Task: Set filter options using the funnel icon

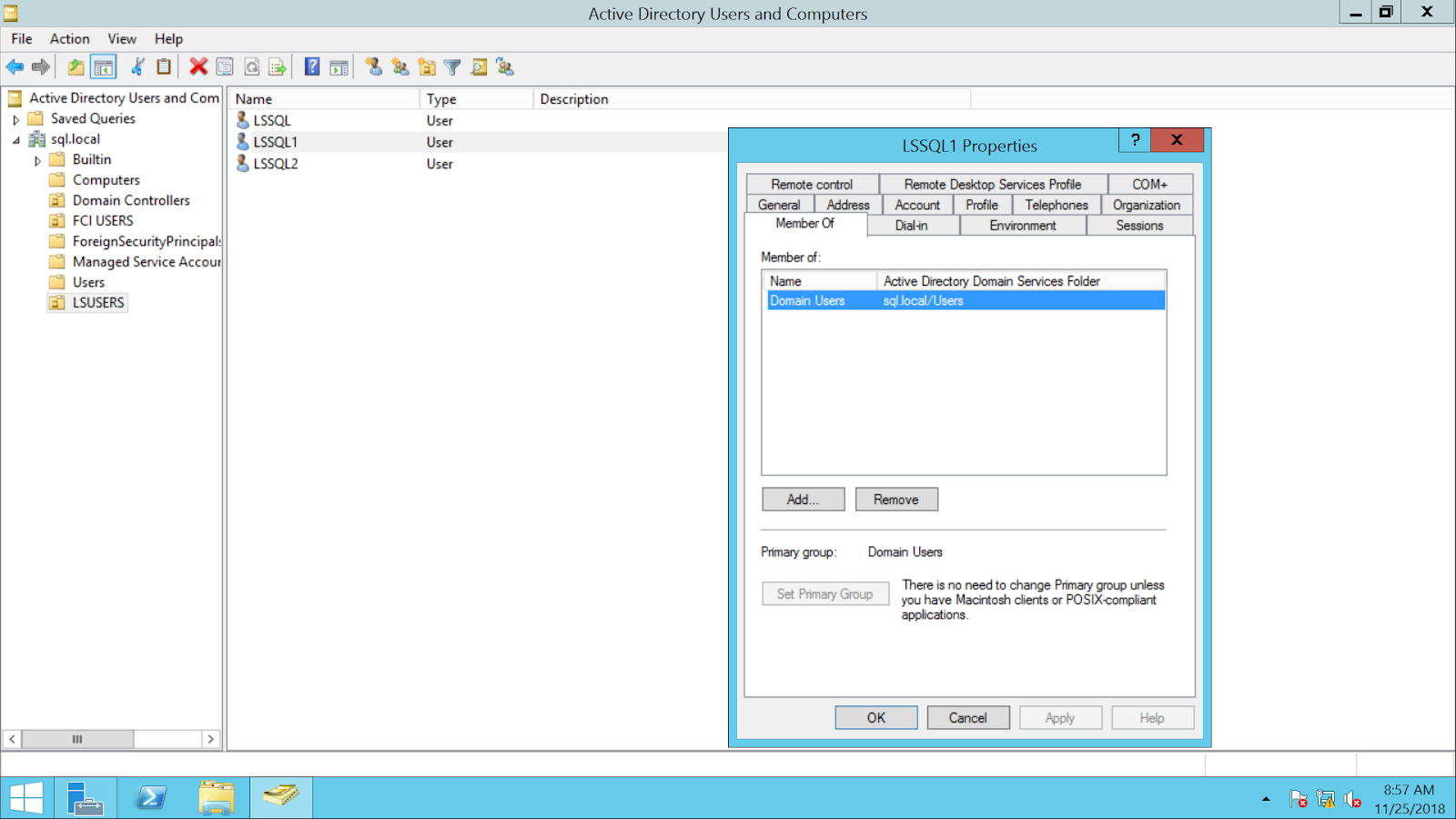Action: click(x=452, y=66)
